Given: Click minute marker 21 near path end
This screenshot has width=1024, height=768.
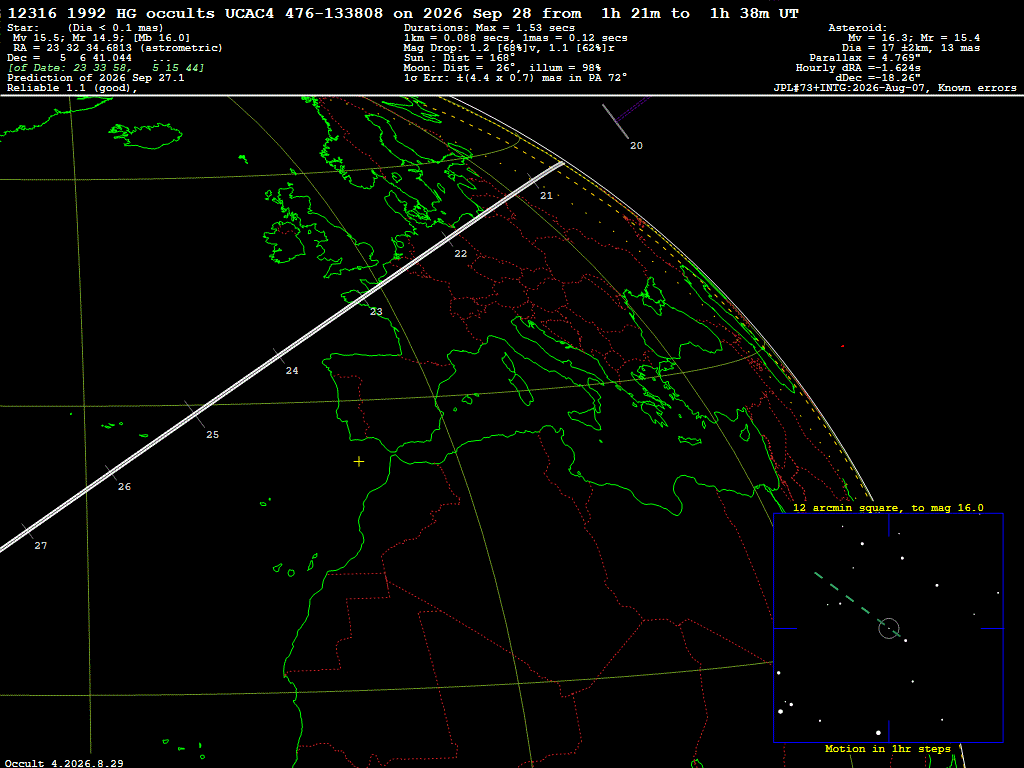Looking at the screenshot, I should (x=546, y=195).
